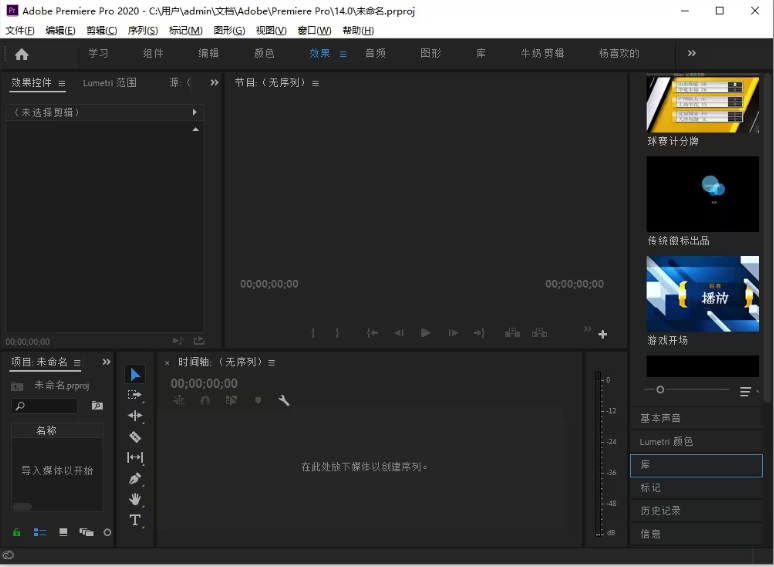The image size is (774, 567).
Task: Switch project panel to icon view
Action: (x=63, y=532)
